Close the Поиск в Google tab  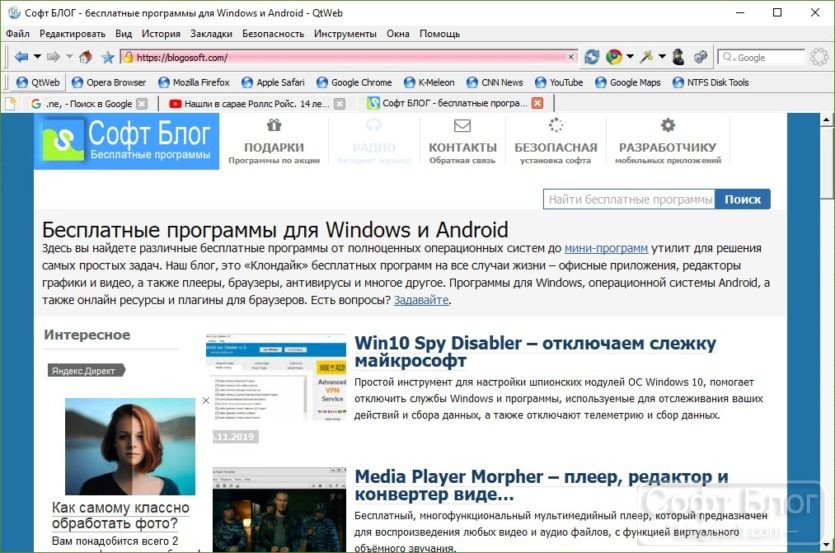pyautogui.click(x=142, y=104)
